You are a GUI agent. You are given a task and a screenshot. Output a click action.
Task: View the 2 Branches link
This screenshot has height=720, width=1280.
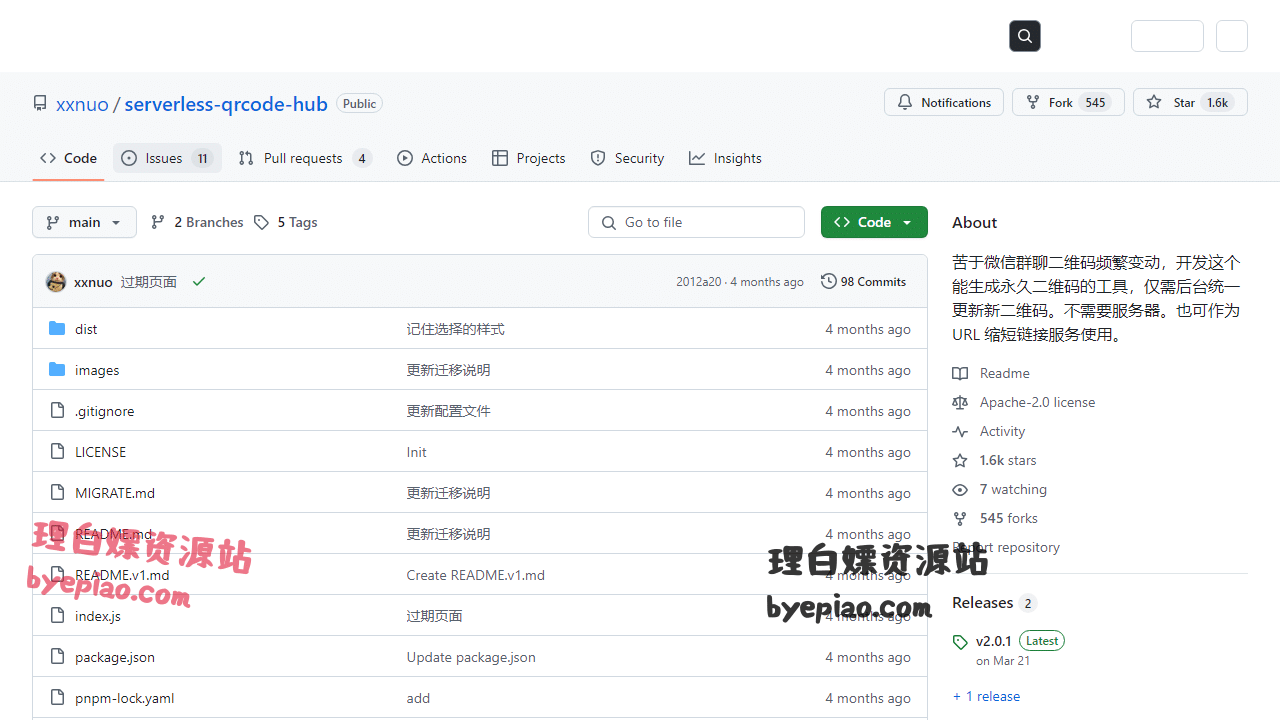pos(197,222)
